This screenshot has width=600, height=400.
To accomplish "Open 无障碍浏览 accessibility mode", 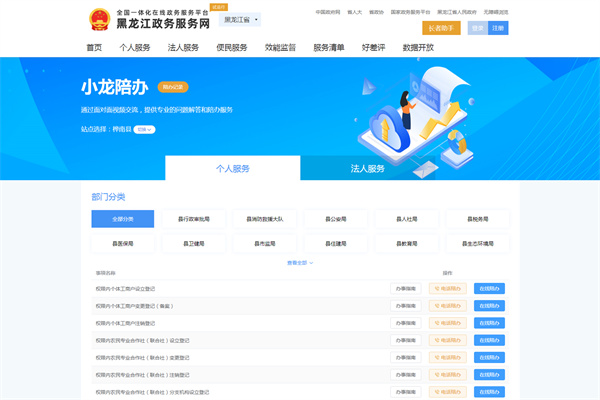I will point(496,12).
